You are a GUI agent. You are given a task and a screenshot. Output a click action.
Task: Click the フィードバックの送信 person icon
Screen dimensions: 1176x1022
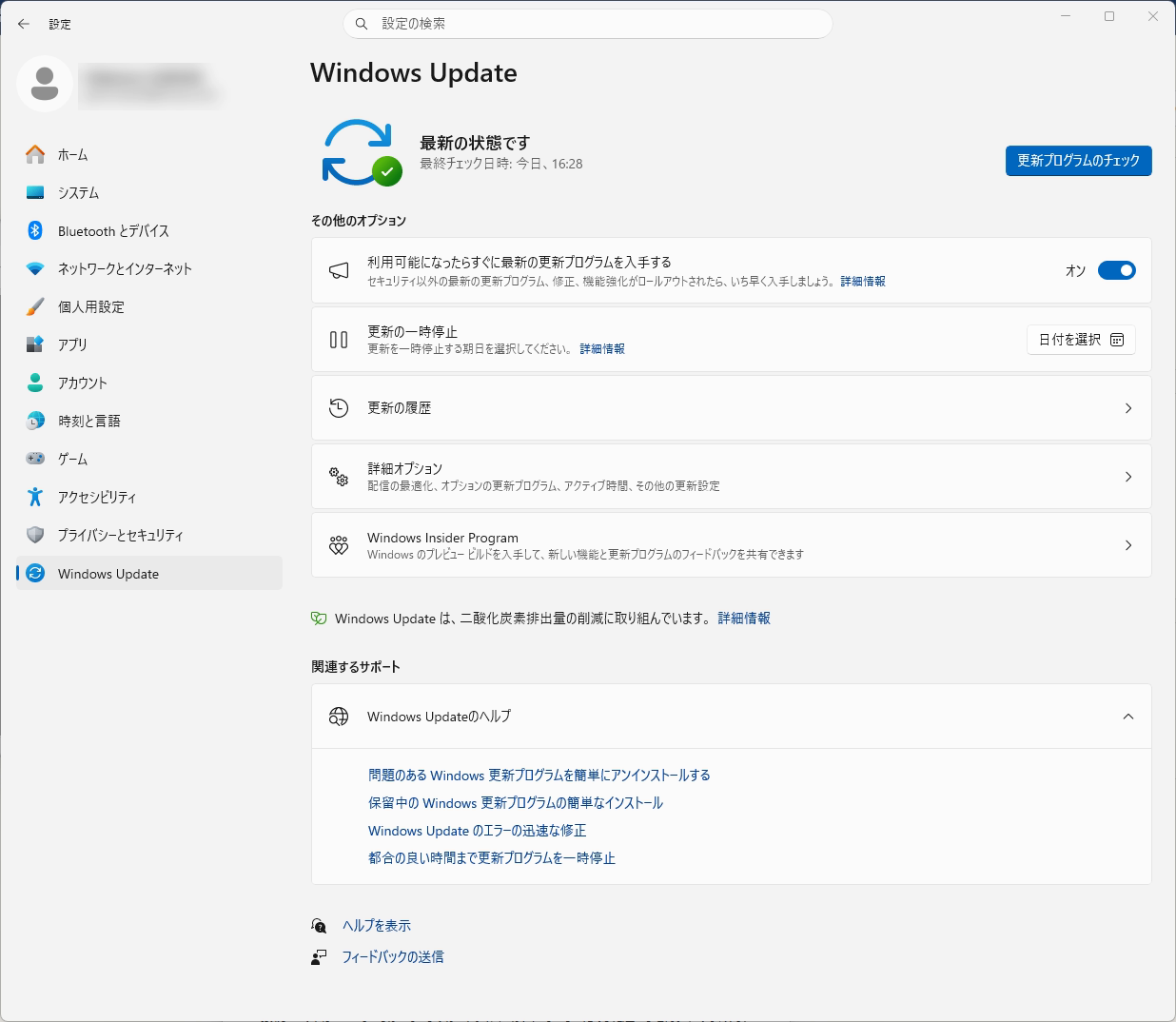tap(319, 957)
